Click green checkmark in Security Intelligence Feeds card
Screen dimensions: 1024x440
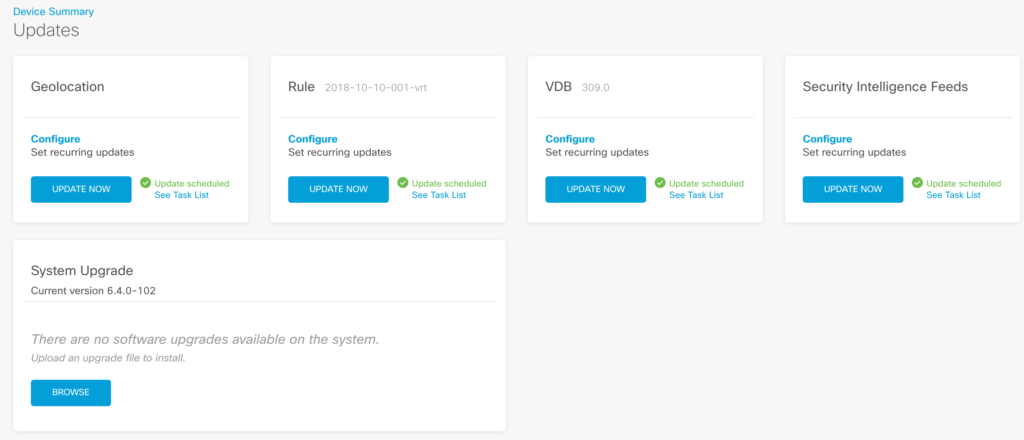tap(918, 183)
